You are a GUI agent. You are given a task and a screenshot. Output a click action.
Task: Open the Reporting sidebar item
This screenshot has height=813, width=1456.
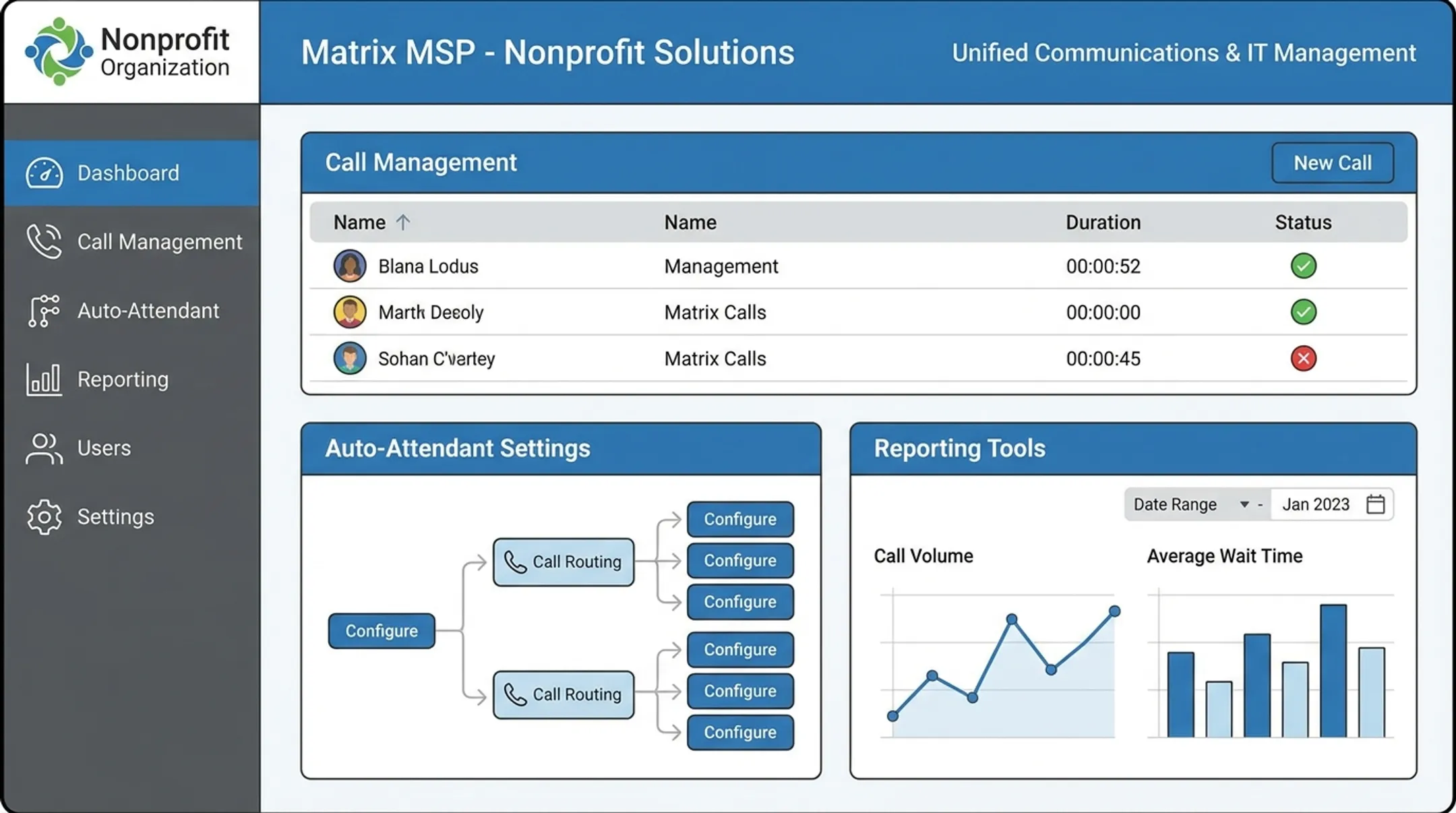pos(131,380)
